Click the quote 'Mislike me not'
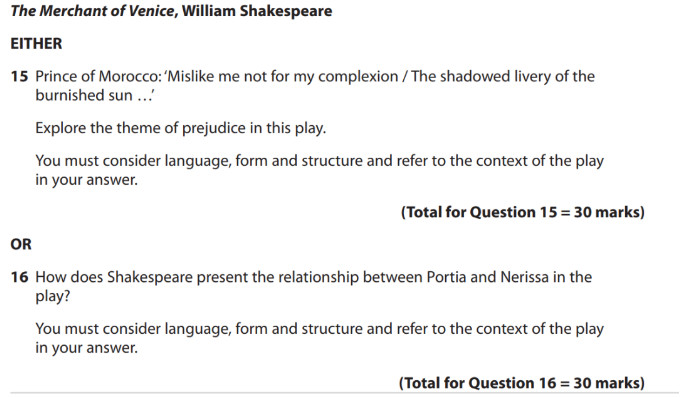Viewport: 683px width, 397px height. (x=210, y=76)
